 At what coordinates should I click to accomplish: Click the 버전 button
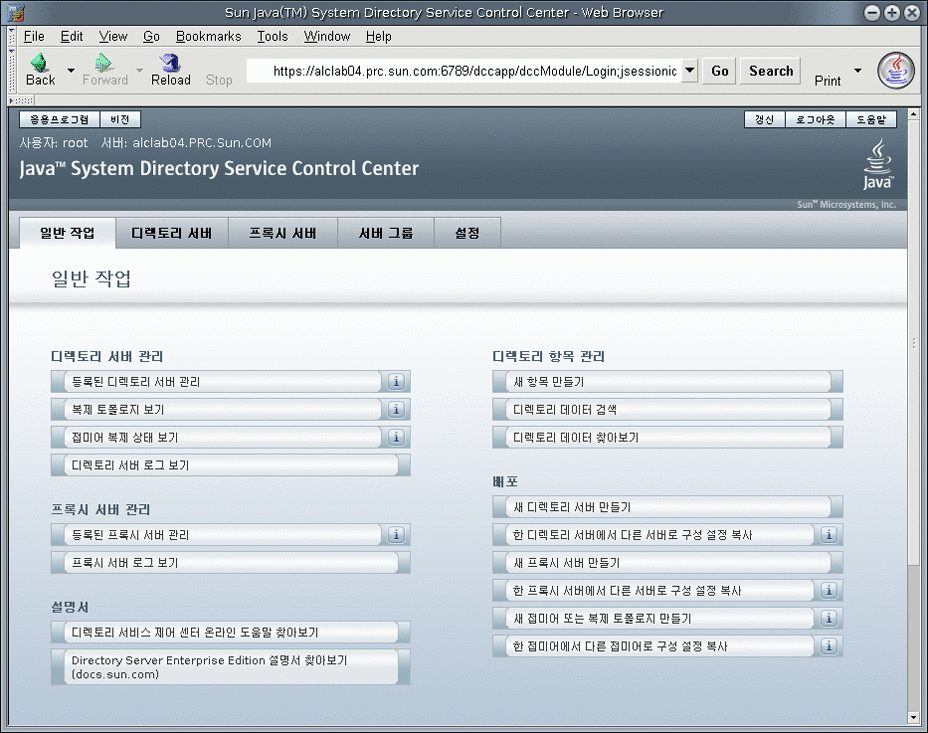point(120,120)
